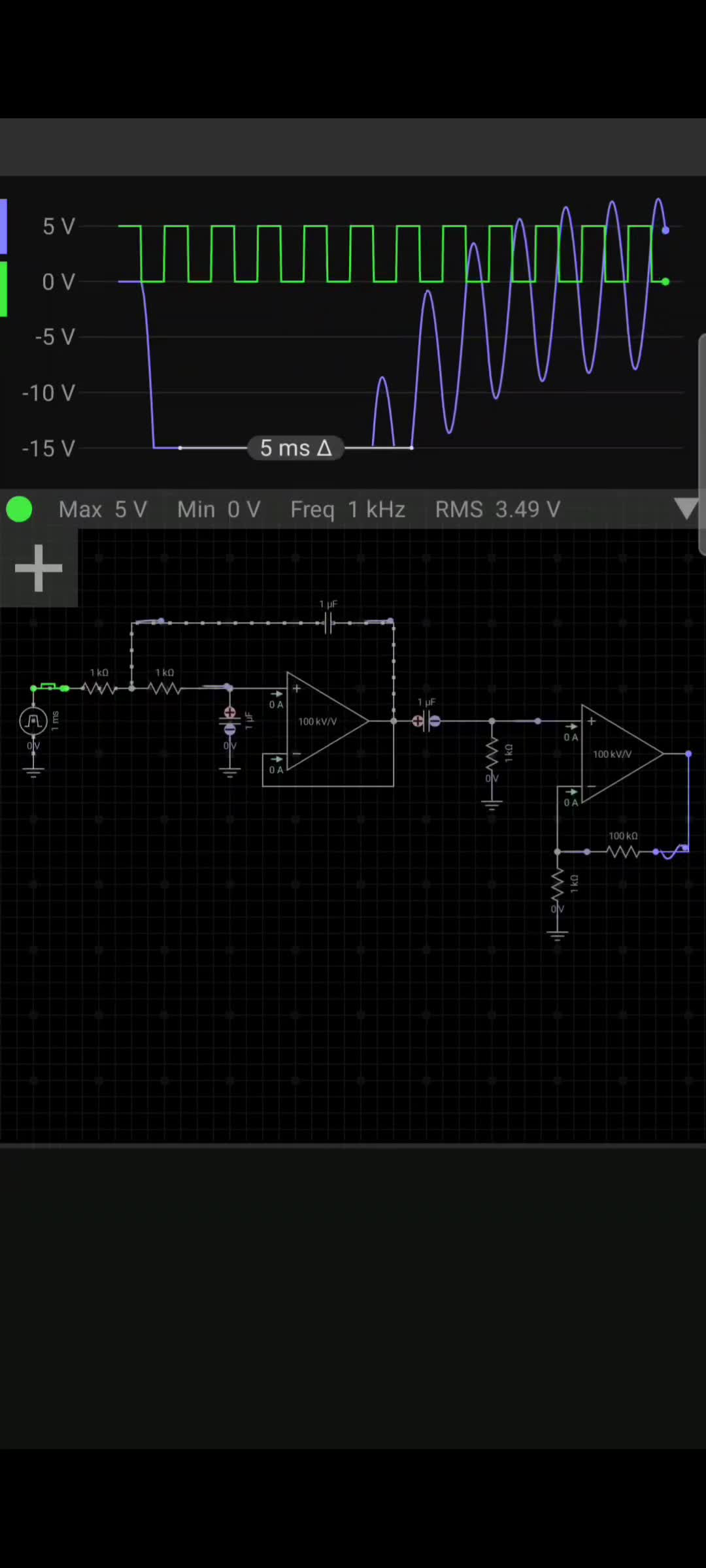Select the second 1 kΩ resistor before op-amp
This screenshot has height=1568, width=706.
pyautogui.click(x=164, y=688)
